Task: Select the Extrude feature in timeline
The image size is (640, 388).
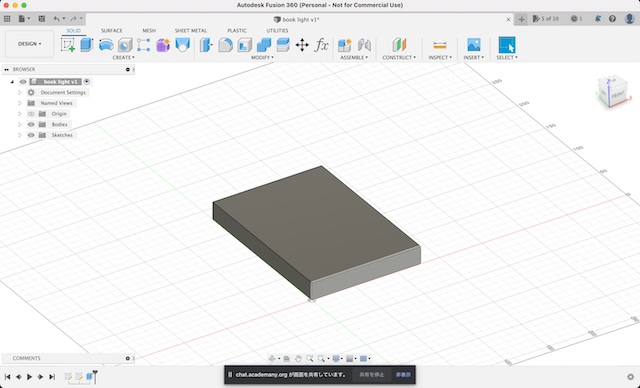Action: [89, 377]
